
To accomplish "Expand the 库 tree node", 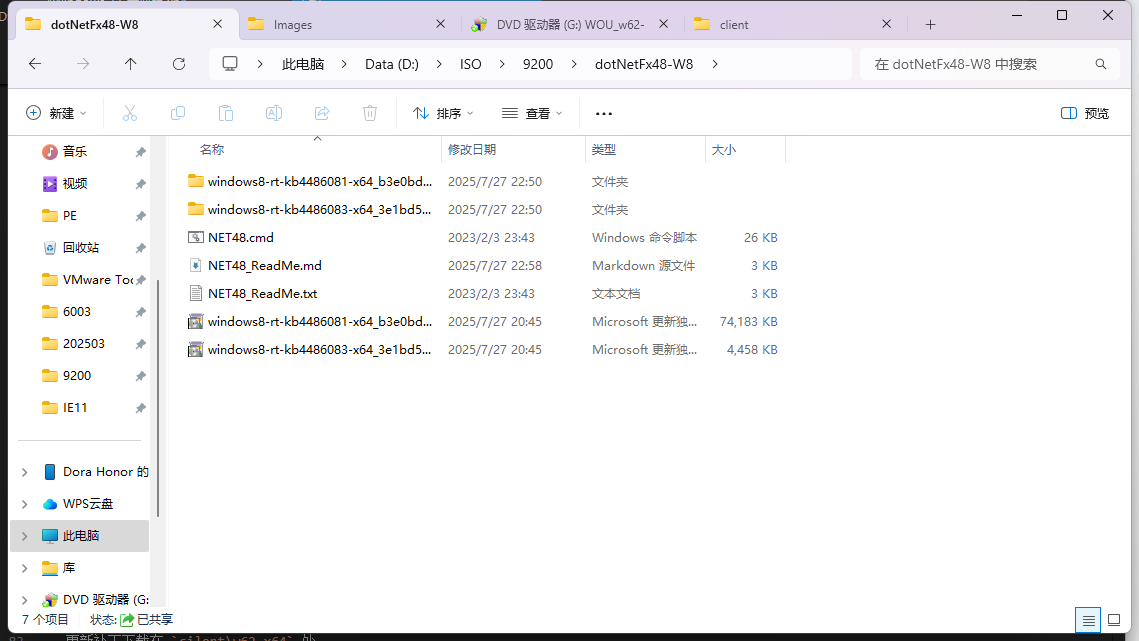I will tap(25, 568).
